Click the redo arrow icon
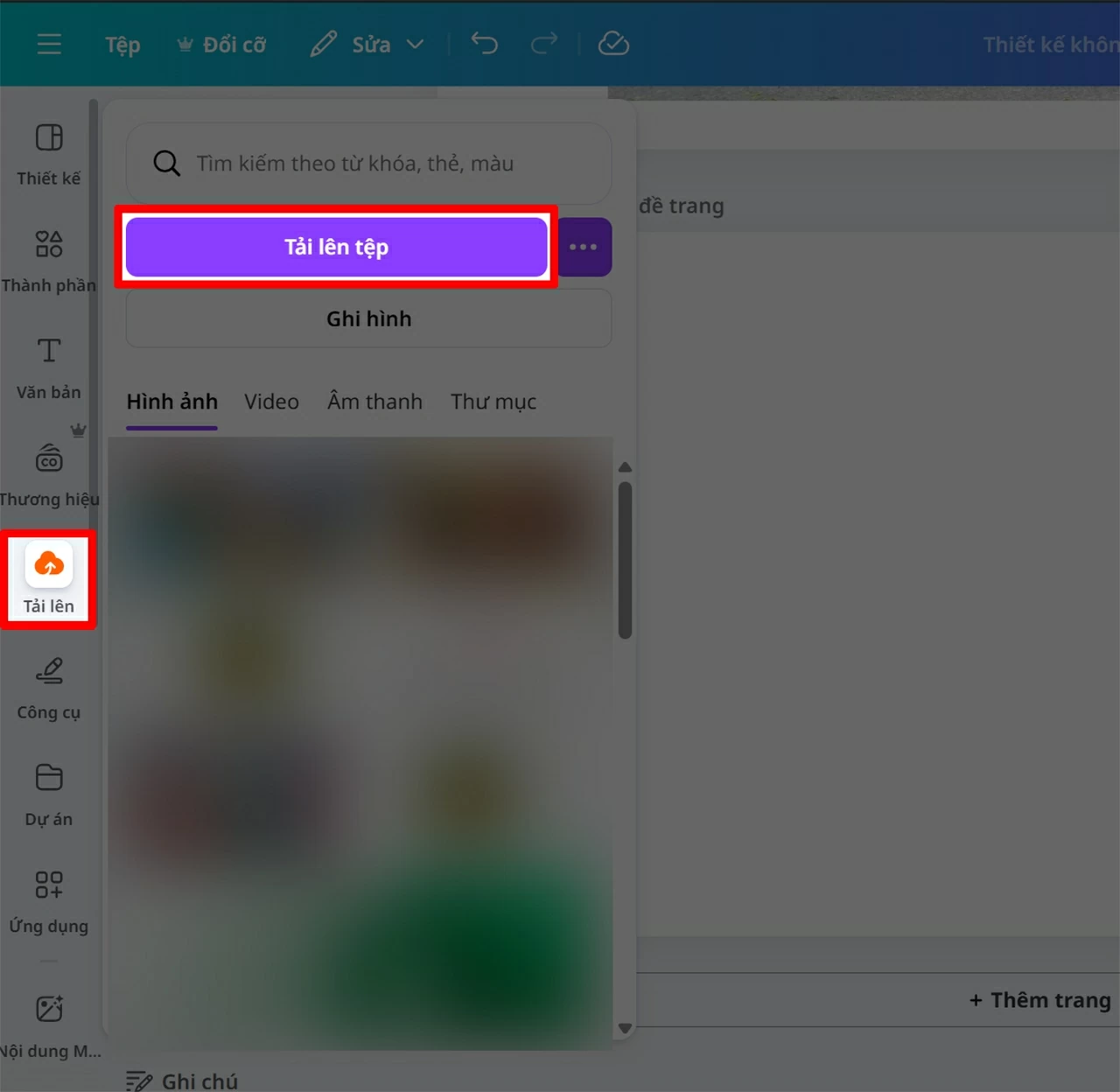The height and width of the screenshot is (1092, 1120). [543, 44]
